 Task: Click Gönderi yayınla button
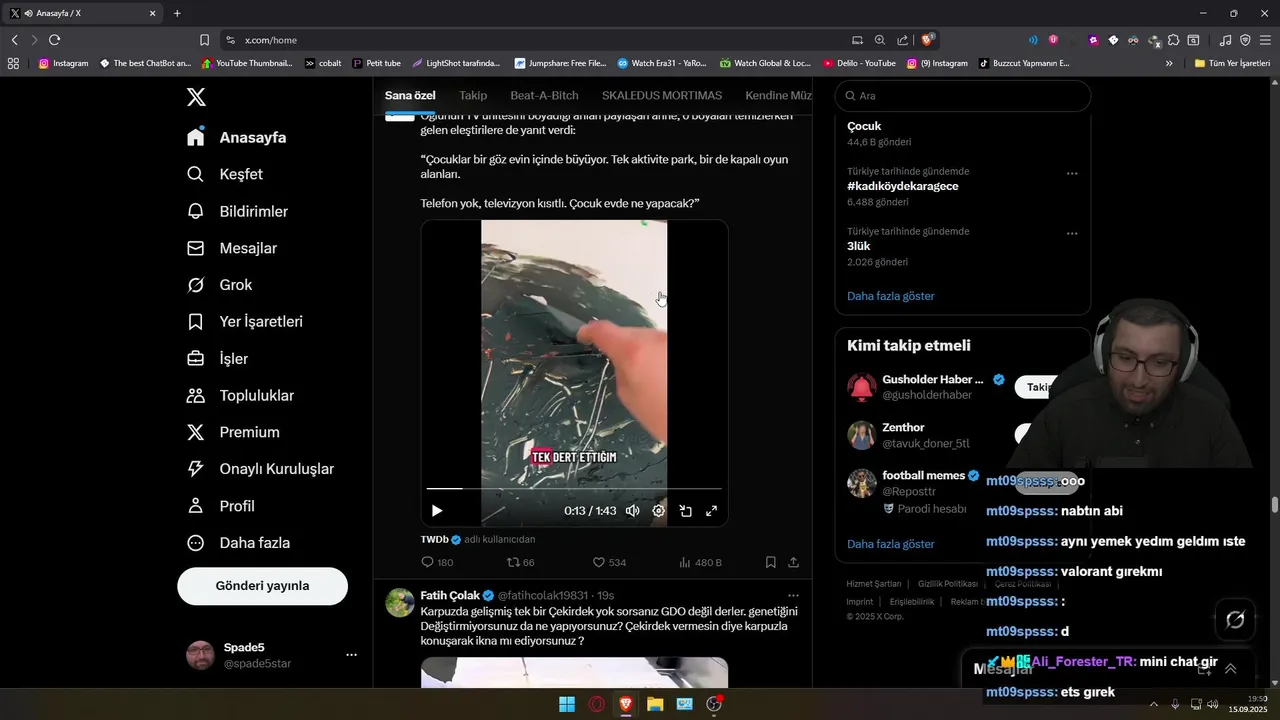262,586
